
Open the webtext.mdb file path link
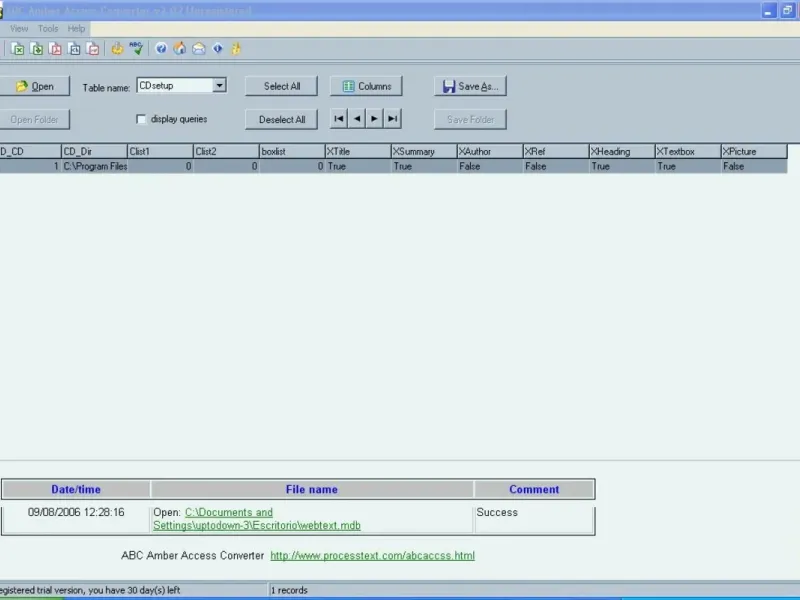[x=257, y=519]
